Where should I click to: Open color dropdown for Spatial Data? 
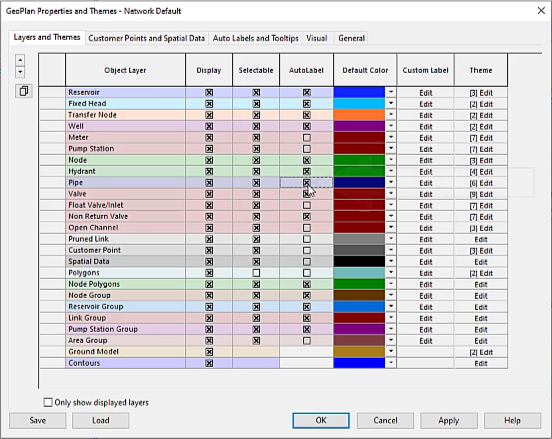pyautogui.click(x=391, y=262)
